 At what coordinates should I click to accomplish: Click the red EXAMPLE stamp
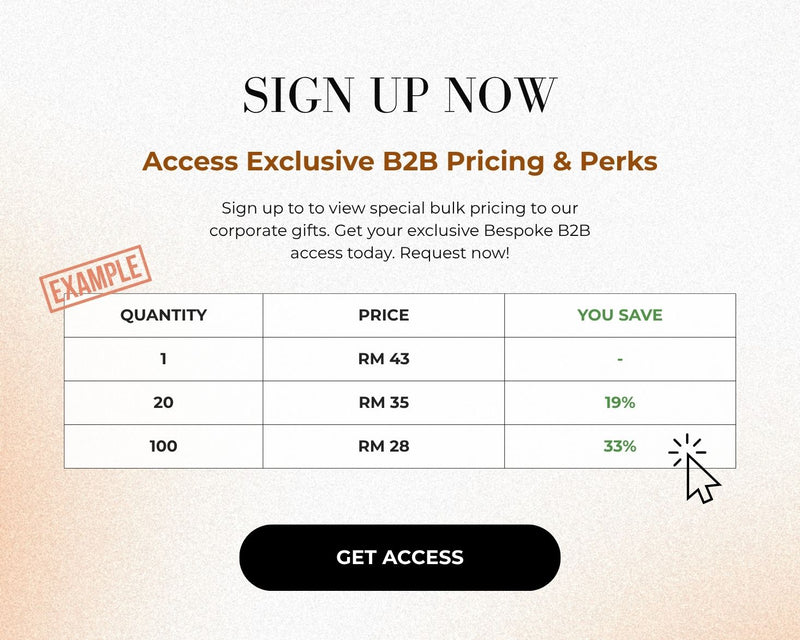click(96, 279)
